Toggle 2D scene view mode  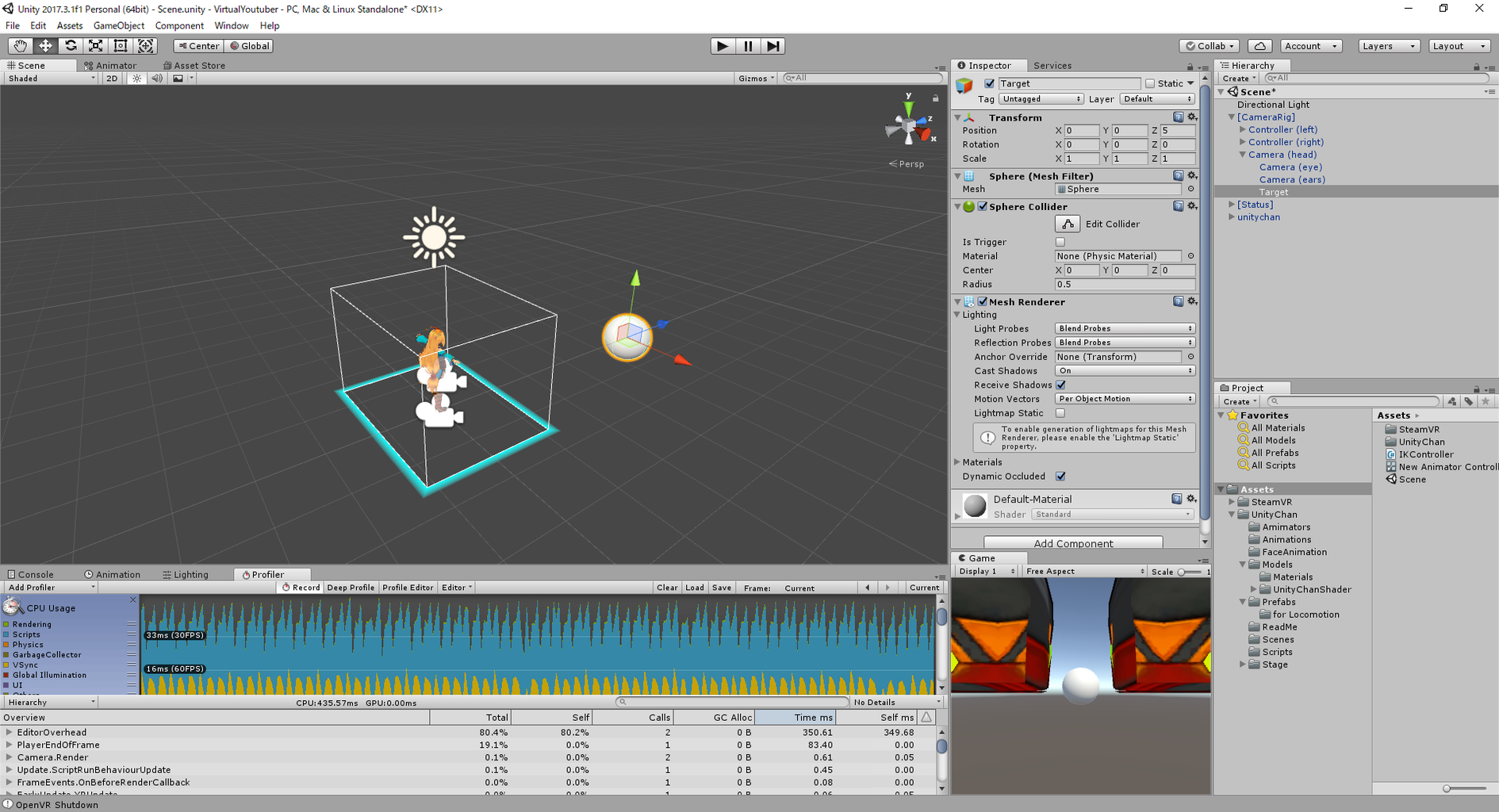pos(112,79)
